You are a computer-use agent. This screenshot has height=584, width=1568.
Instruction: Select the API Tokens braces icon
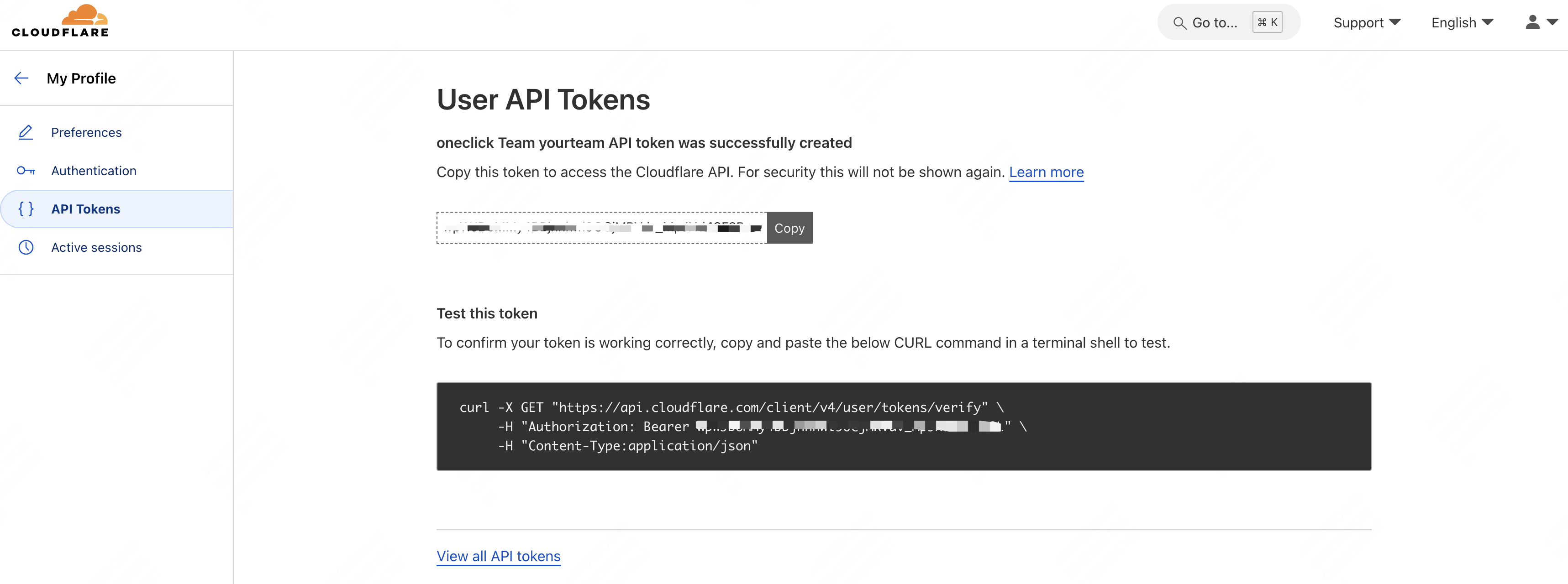[26, 209]
